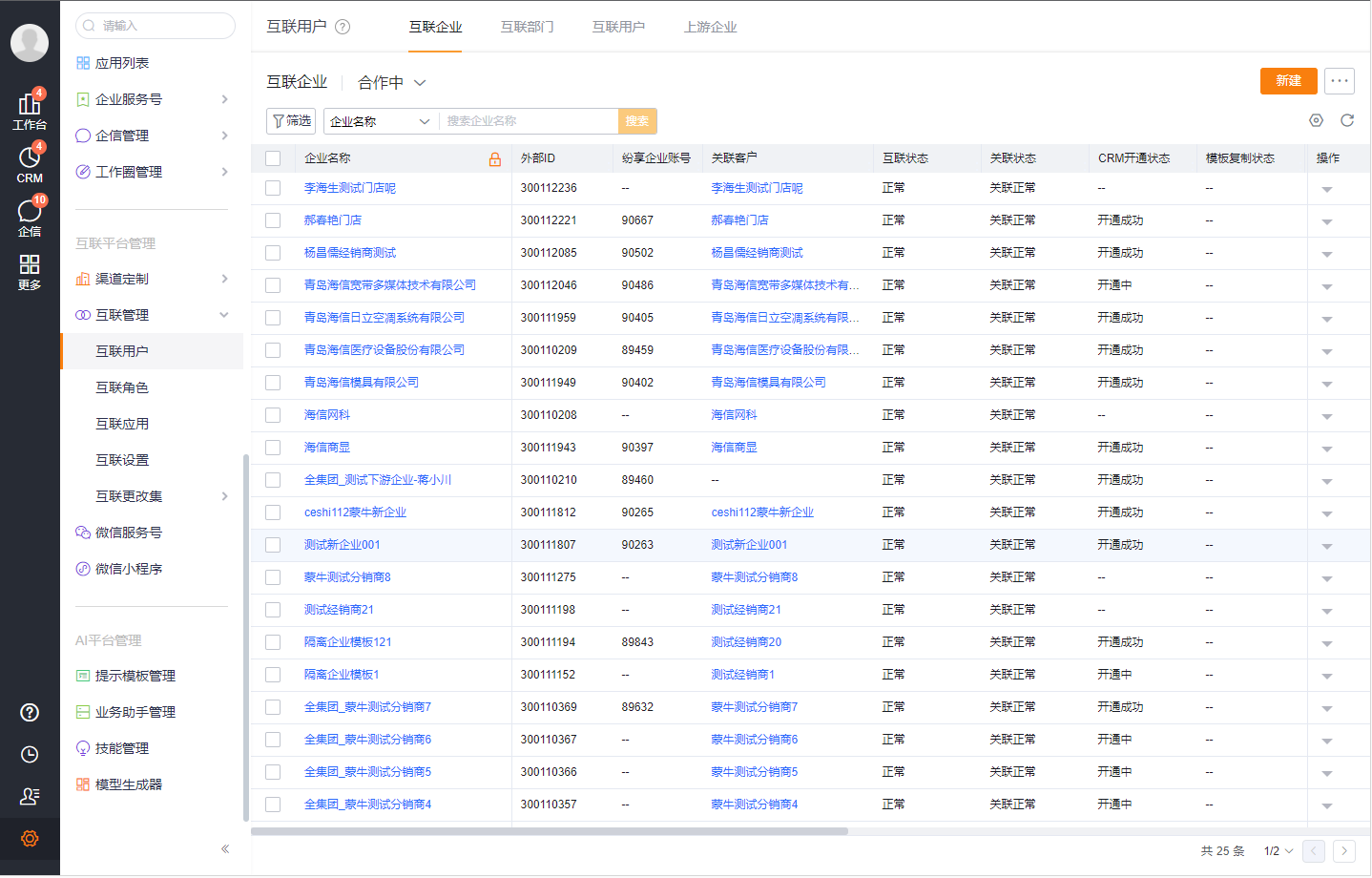
Task: Click the 新建 create button
Action: point(1288,81)
